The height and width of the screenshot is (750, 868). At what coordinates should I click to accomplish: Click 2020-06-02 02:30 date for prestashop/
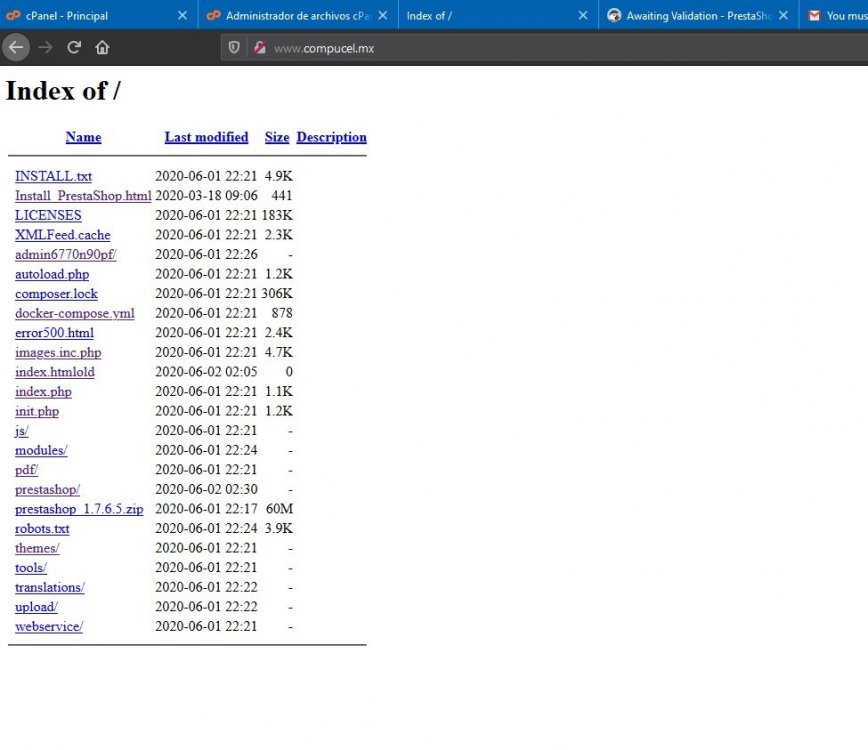pos(206,489)
